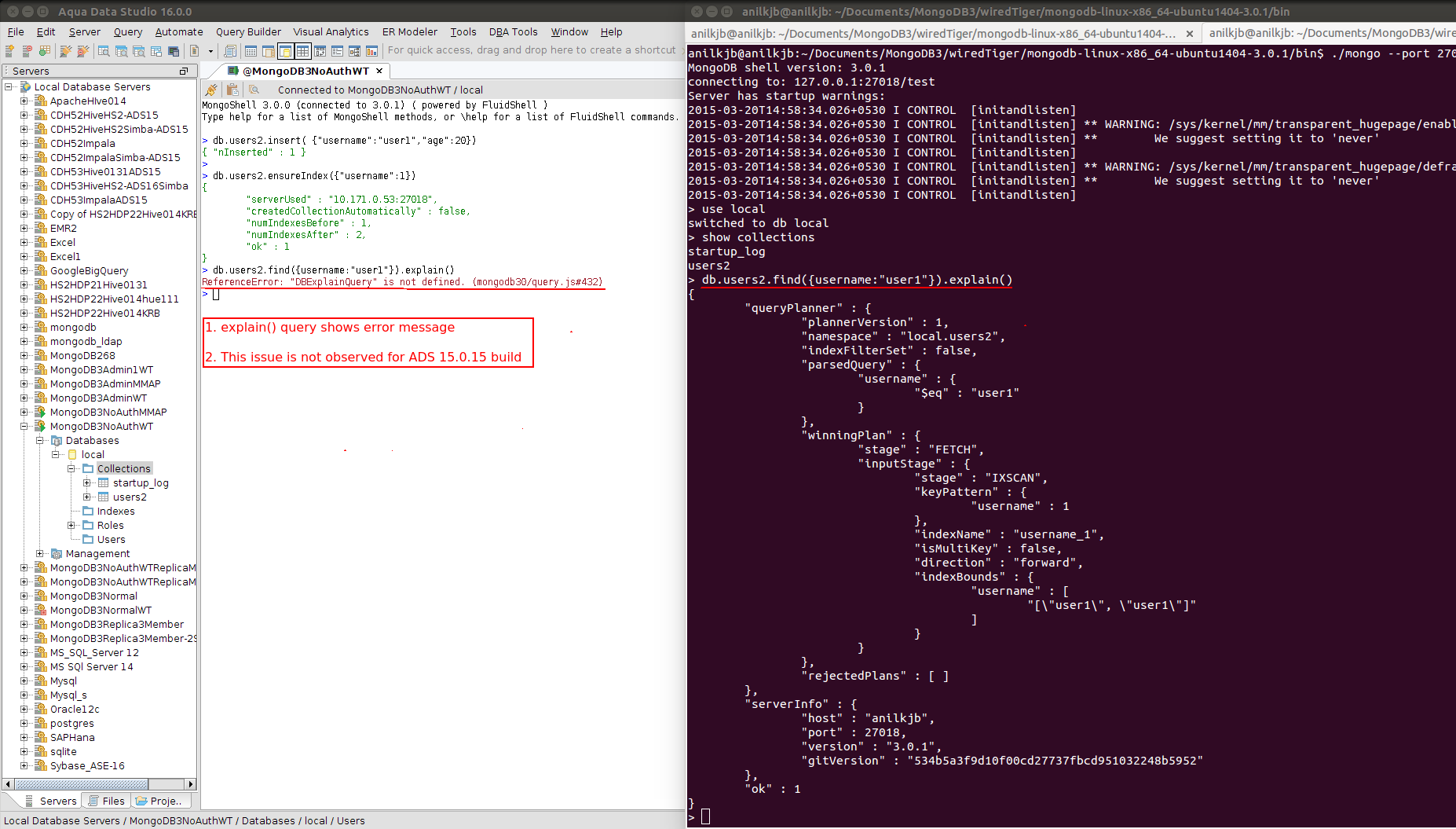The image size is (1456, 829).
Task: Click the dotted table grid toolbar icon
Action: [251, 51]
